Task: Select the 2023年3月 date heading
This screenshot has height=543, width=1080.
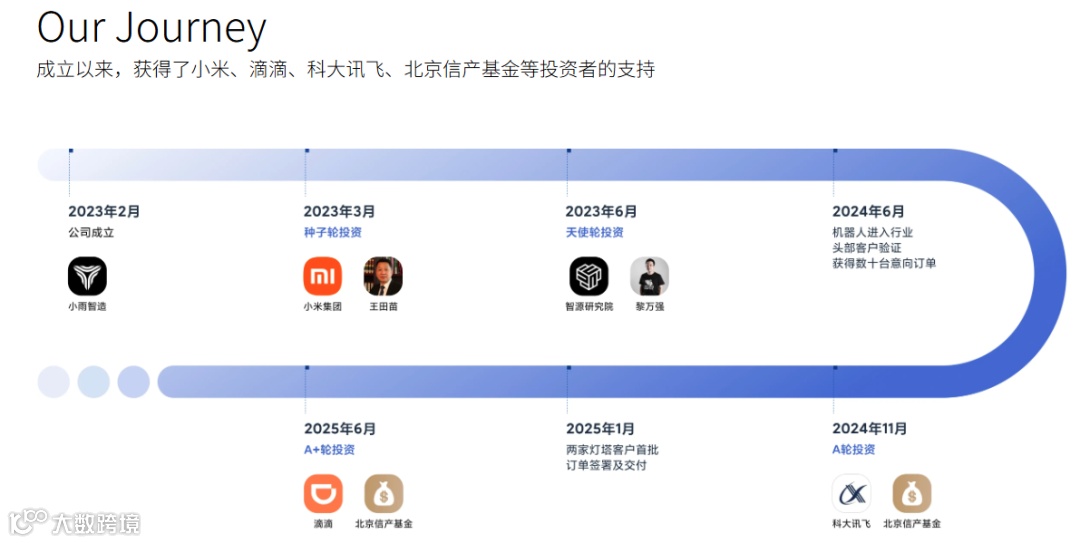Action: click(340, 212)
